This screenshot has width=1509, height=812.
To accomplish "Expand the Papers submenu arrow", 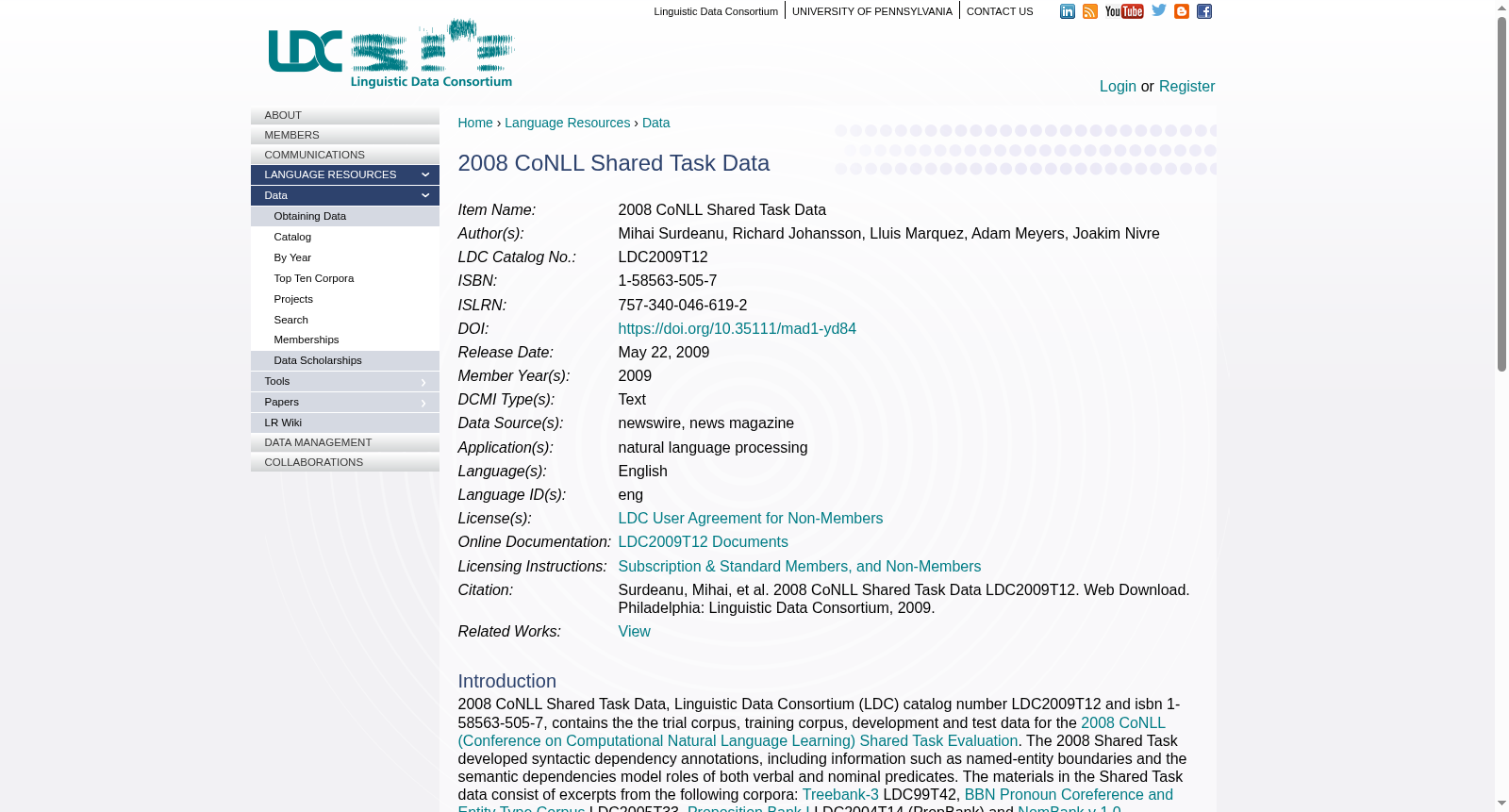I will [x=423, y=403].
